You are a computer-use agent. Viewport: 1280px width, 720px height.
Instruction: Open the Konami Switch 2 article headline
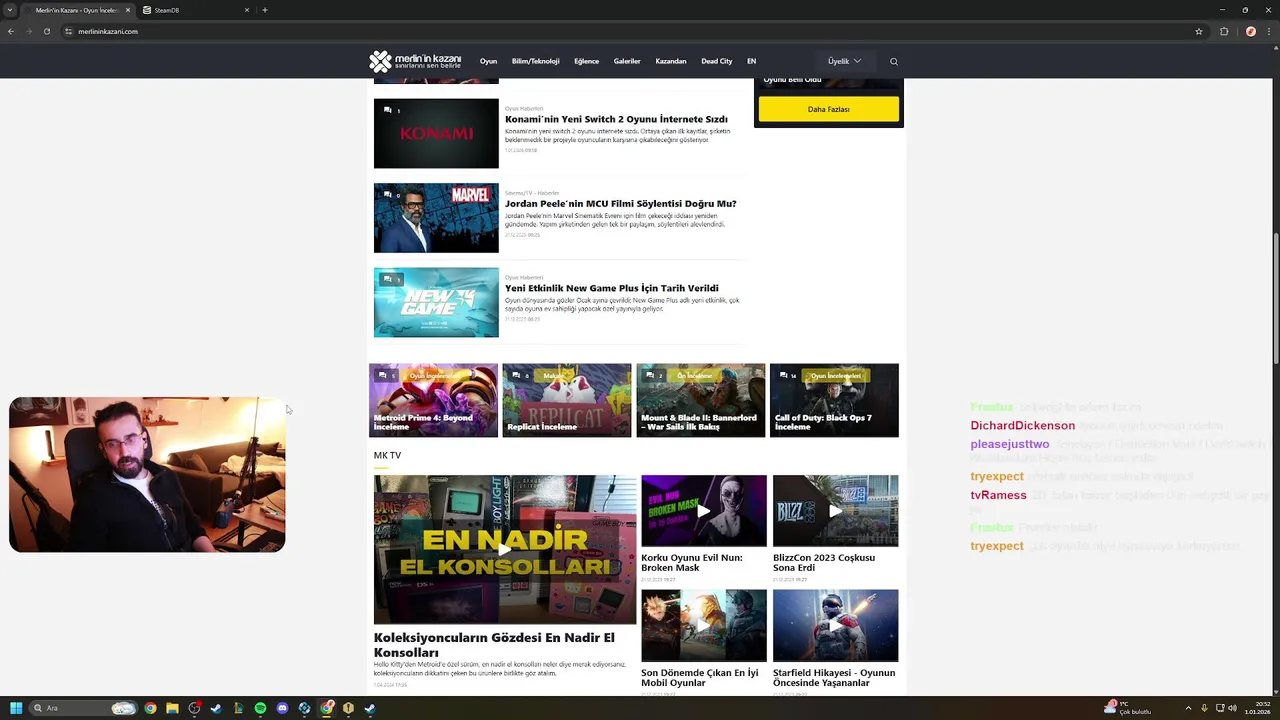coord(616,119)
